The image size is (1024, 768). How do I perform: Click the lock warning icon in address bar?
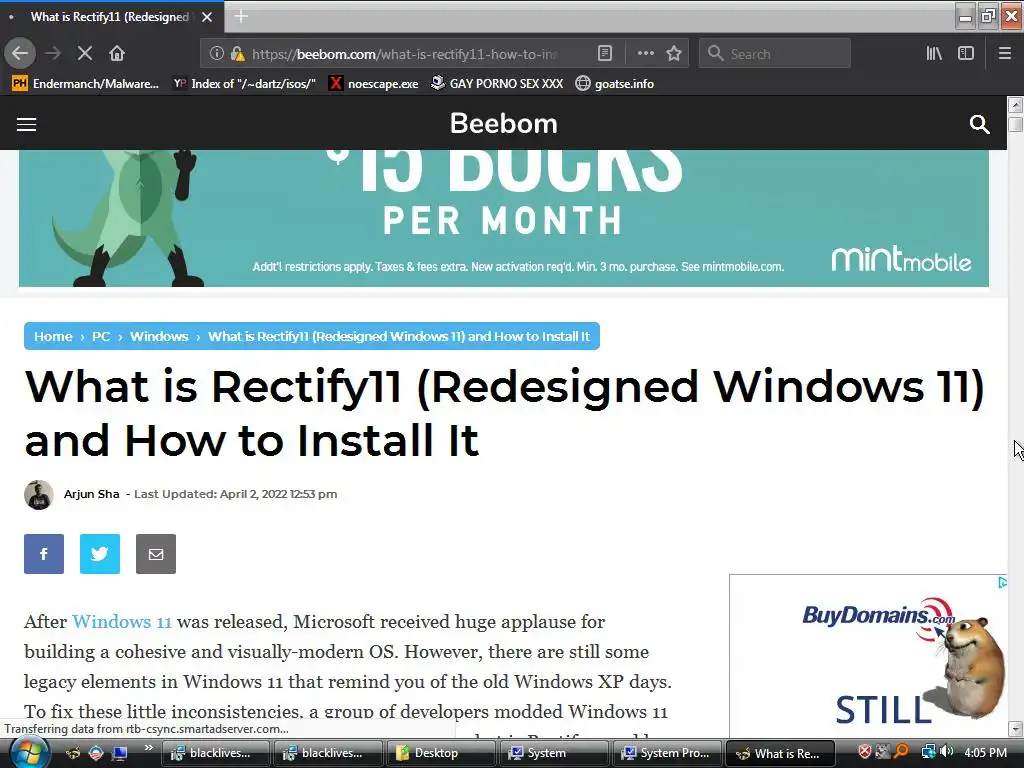click(x=238, y=54)
